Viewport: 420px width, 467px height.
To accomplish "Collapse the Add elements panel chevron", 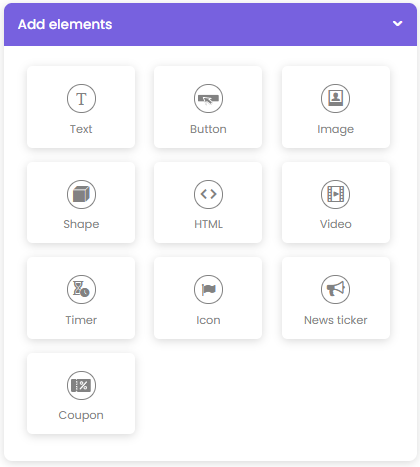I will pyautogui.click(x=397, y=24).
